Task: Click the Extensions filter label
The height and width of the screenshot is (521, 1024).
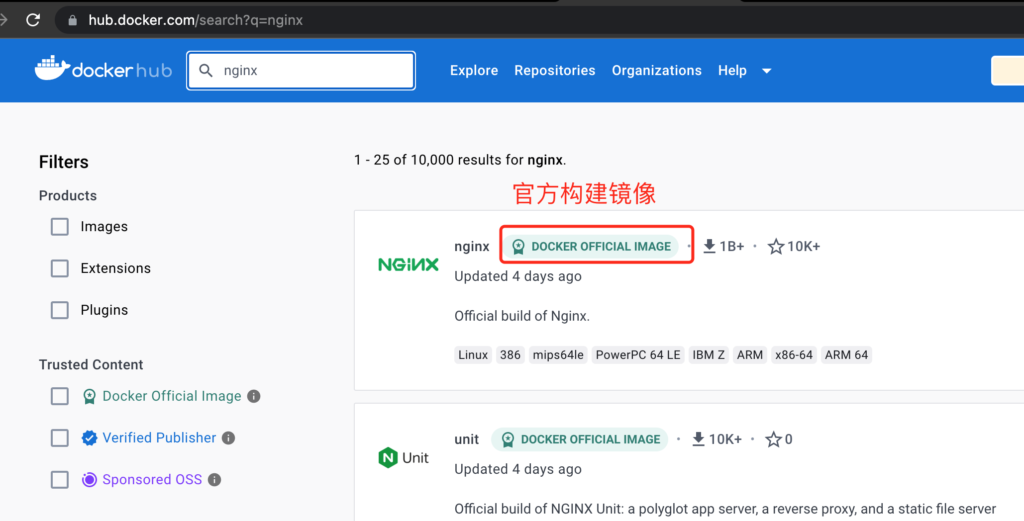Action: 116,268
